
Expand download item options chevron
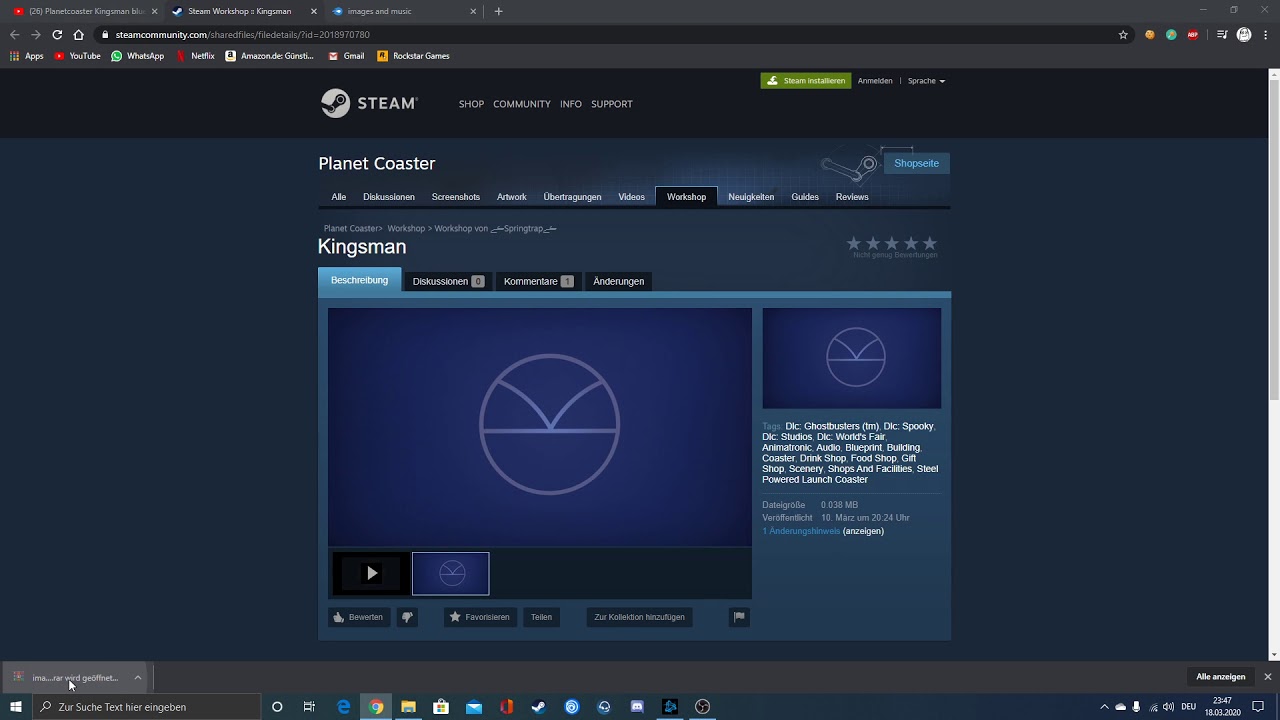click(137, 678)
